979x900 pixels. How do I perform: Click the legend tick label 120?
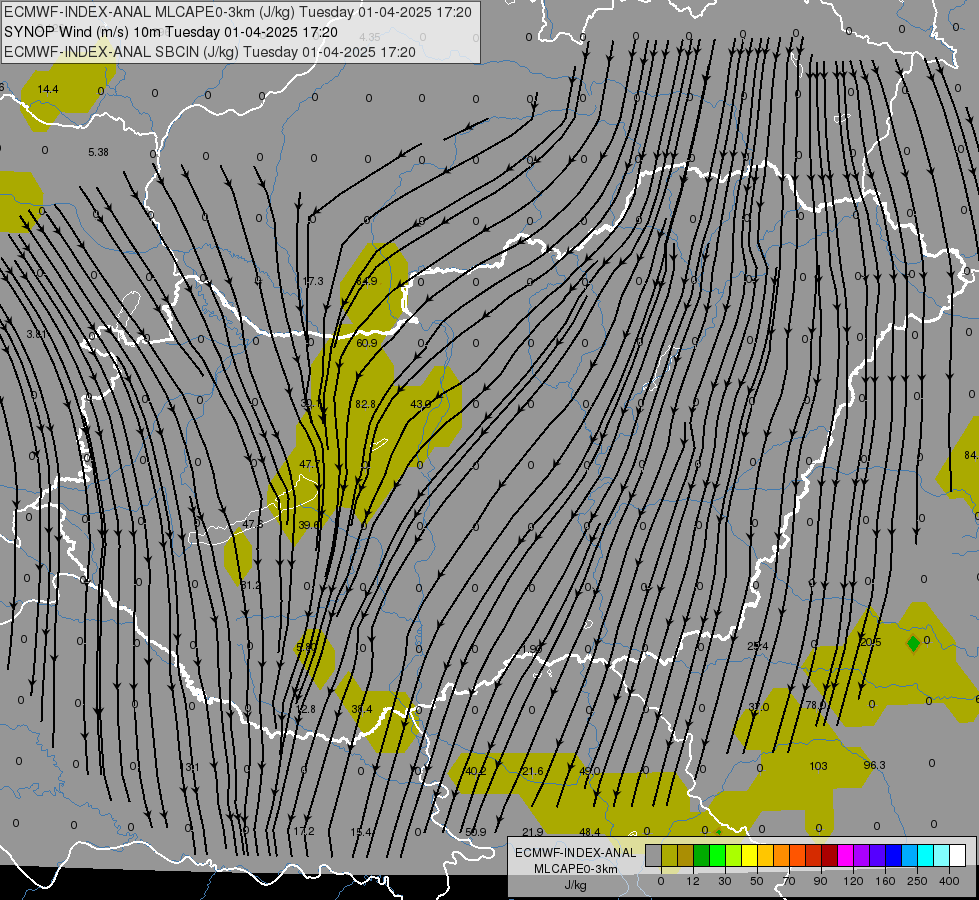(852, 881)
